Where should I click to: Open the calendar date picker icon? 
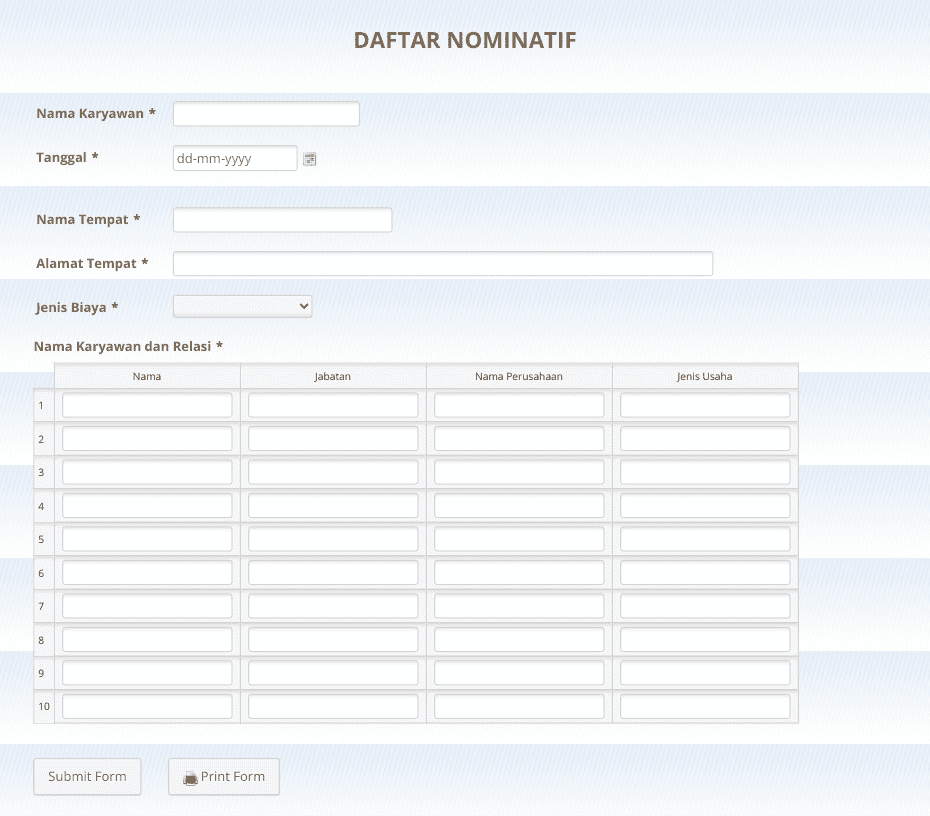pos(310,158)
